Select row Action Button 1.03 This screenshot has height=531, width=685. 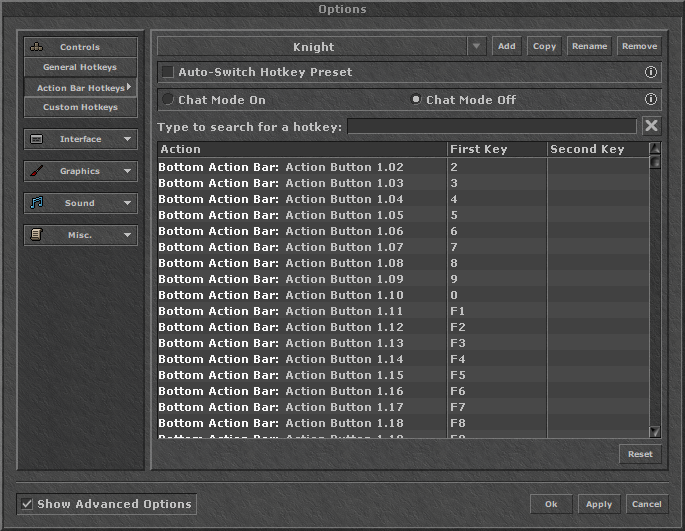(403, 183)
